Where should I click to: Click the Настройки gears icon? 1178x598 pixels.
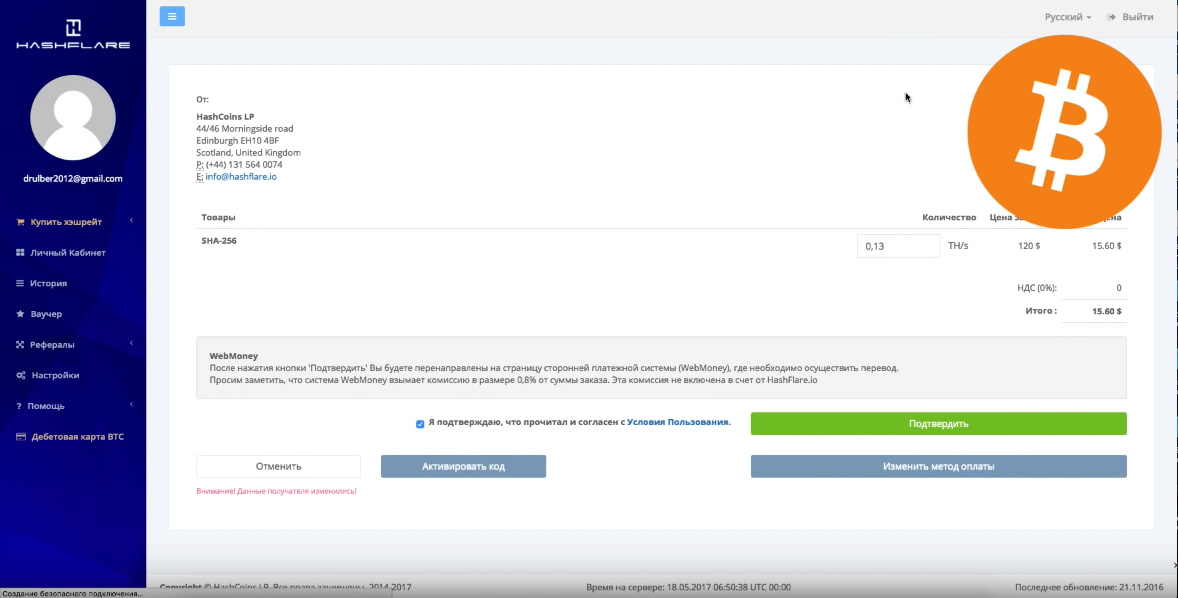click(x=20, y=375)
